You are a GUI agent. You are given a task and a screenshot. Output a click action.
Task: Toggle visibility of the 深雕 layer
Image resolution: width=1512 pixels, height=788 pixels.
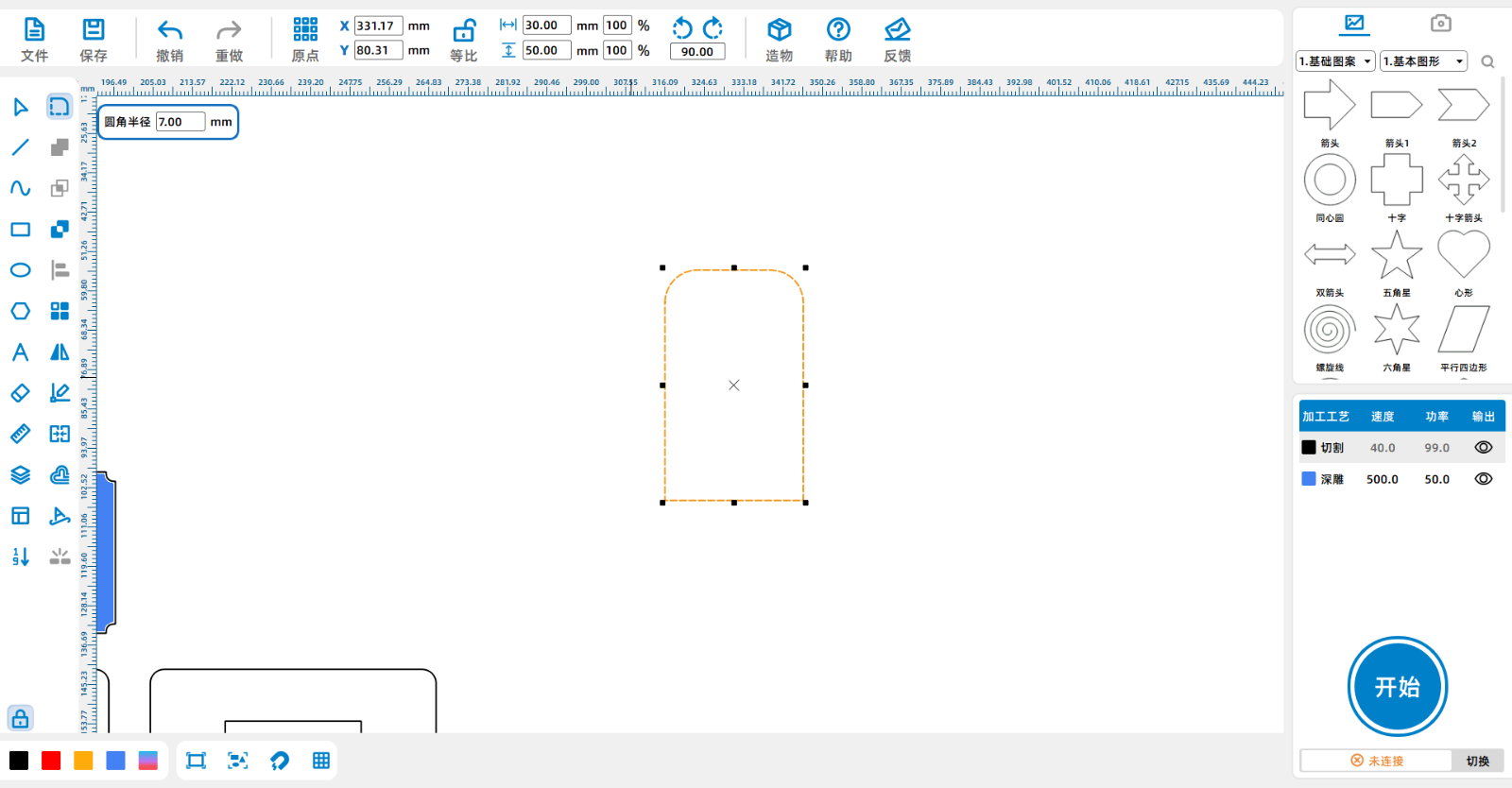tap(1483, 479)
